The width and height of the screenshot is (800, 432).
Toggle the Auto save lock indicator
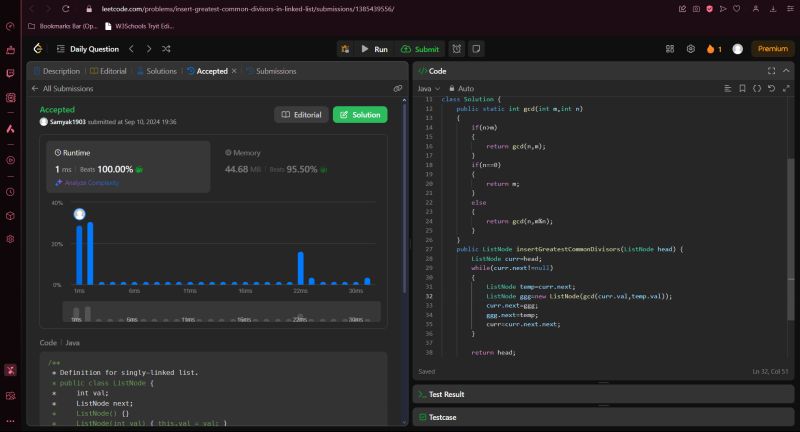(x=461, y=89)
